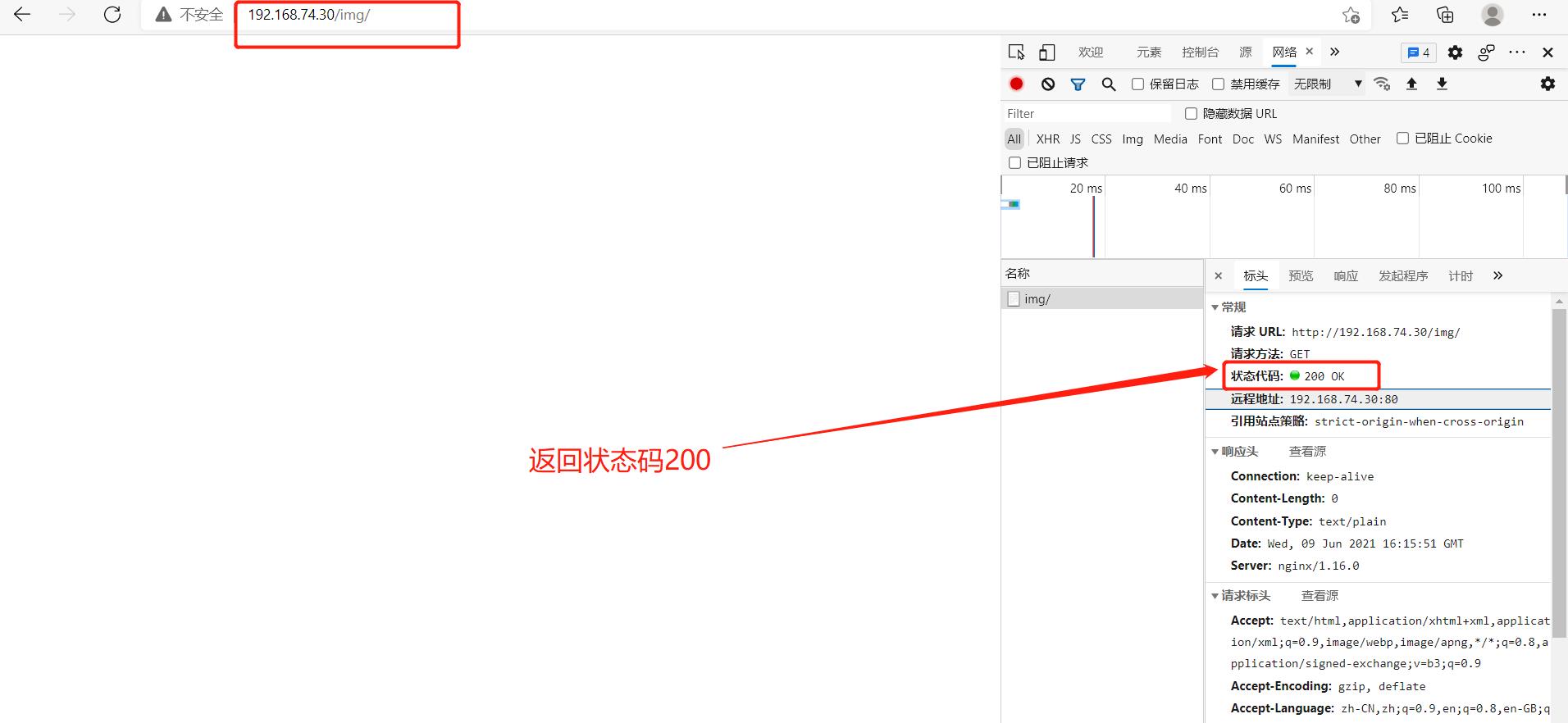Click the address bar URL

pyautogui.click(x=309, y=15)
